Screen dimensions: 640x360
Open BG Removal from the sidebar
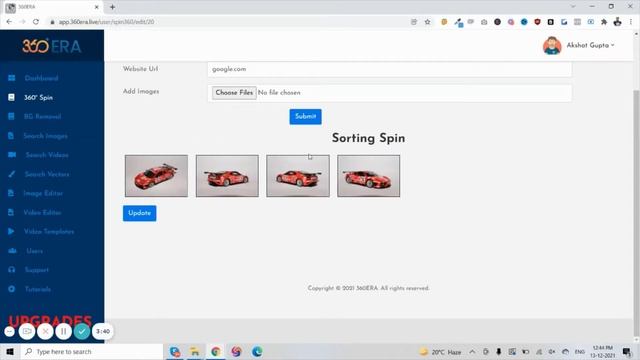pos(42,116)
